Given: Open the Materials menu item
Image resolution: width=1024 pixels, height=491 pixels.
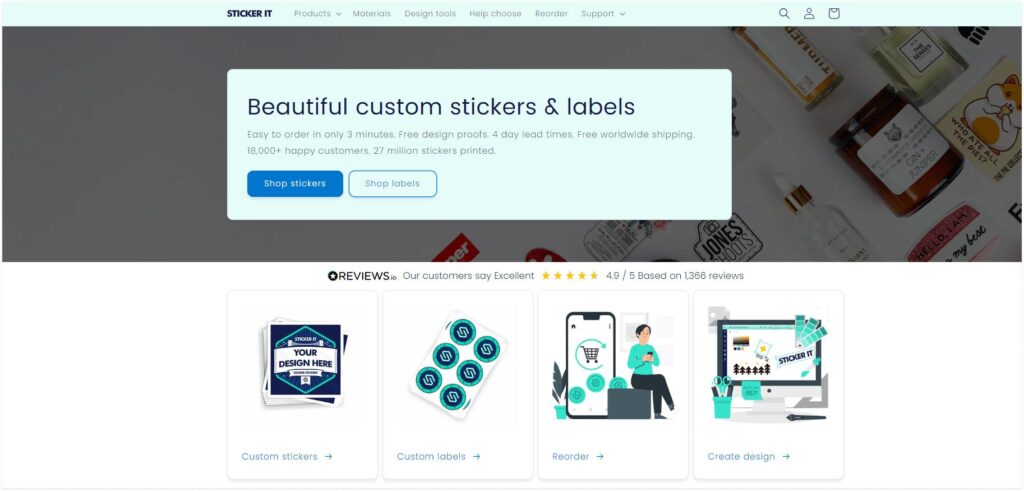Looking at the screenshot, I should (x=372, y=13).
